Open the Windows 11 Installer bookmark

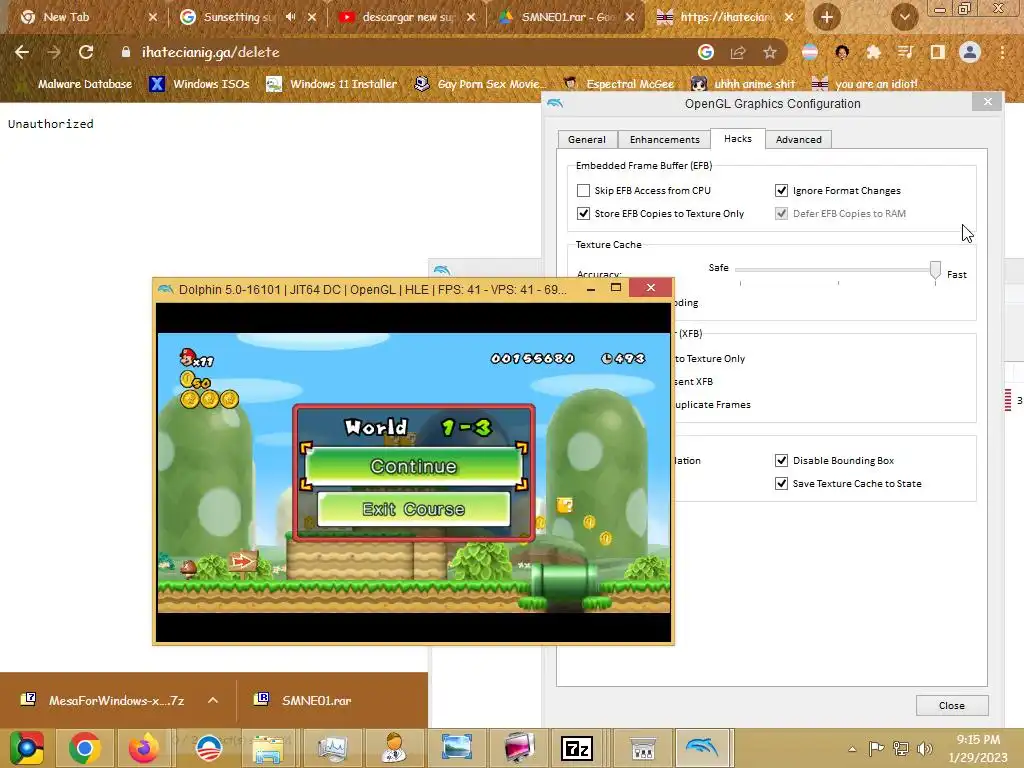pyautogui.click(x=332, y=84)
